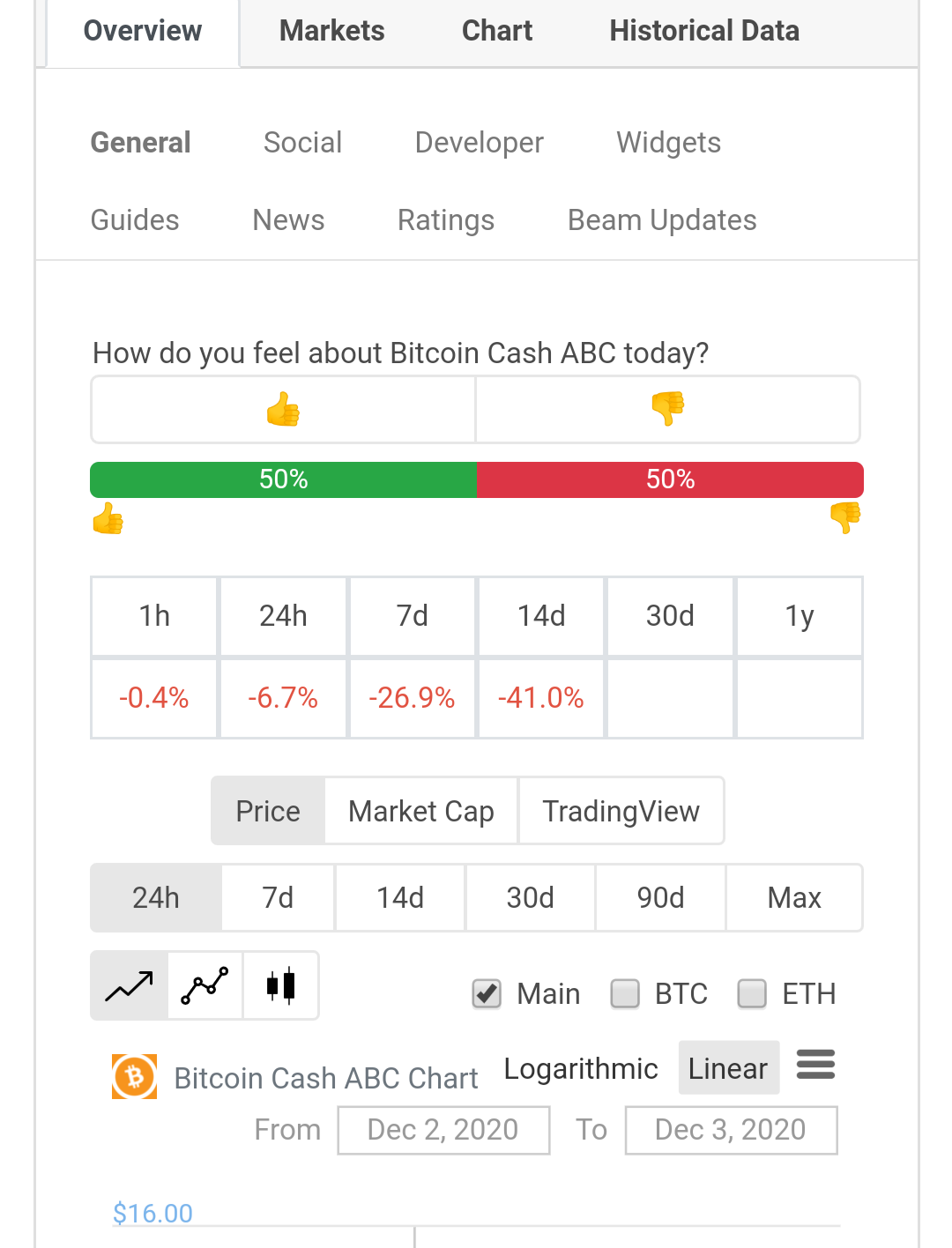Open the chart hamburger menu
Screen dimensions: 952x1248
pos(815,1065)
